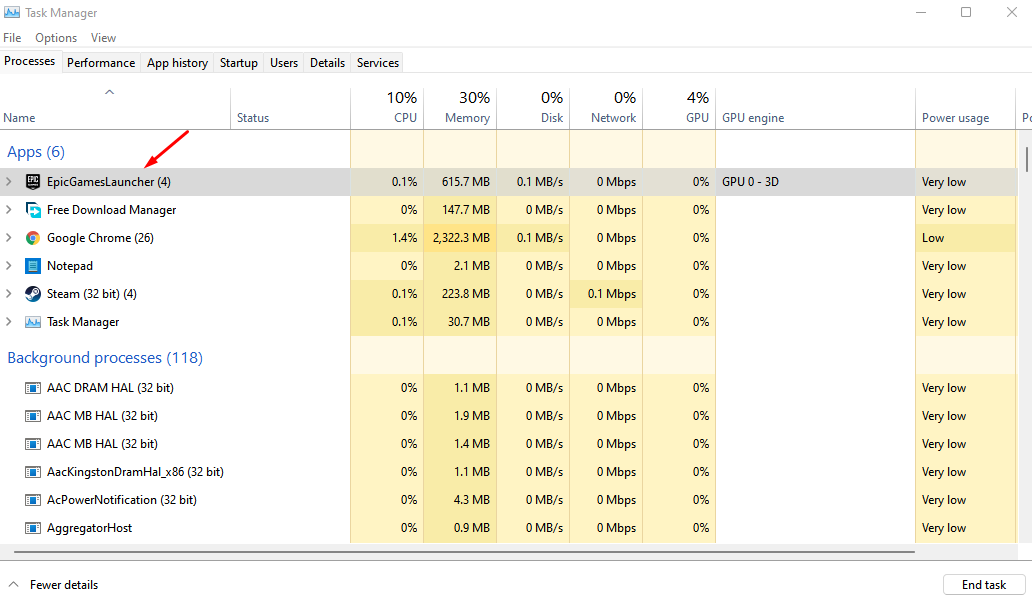This screenshot has height=606, width=1032.
Task: Click Chrome's Low power usage cell
Action: (x=933, y=238)
